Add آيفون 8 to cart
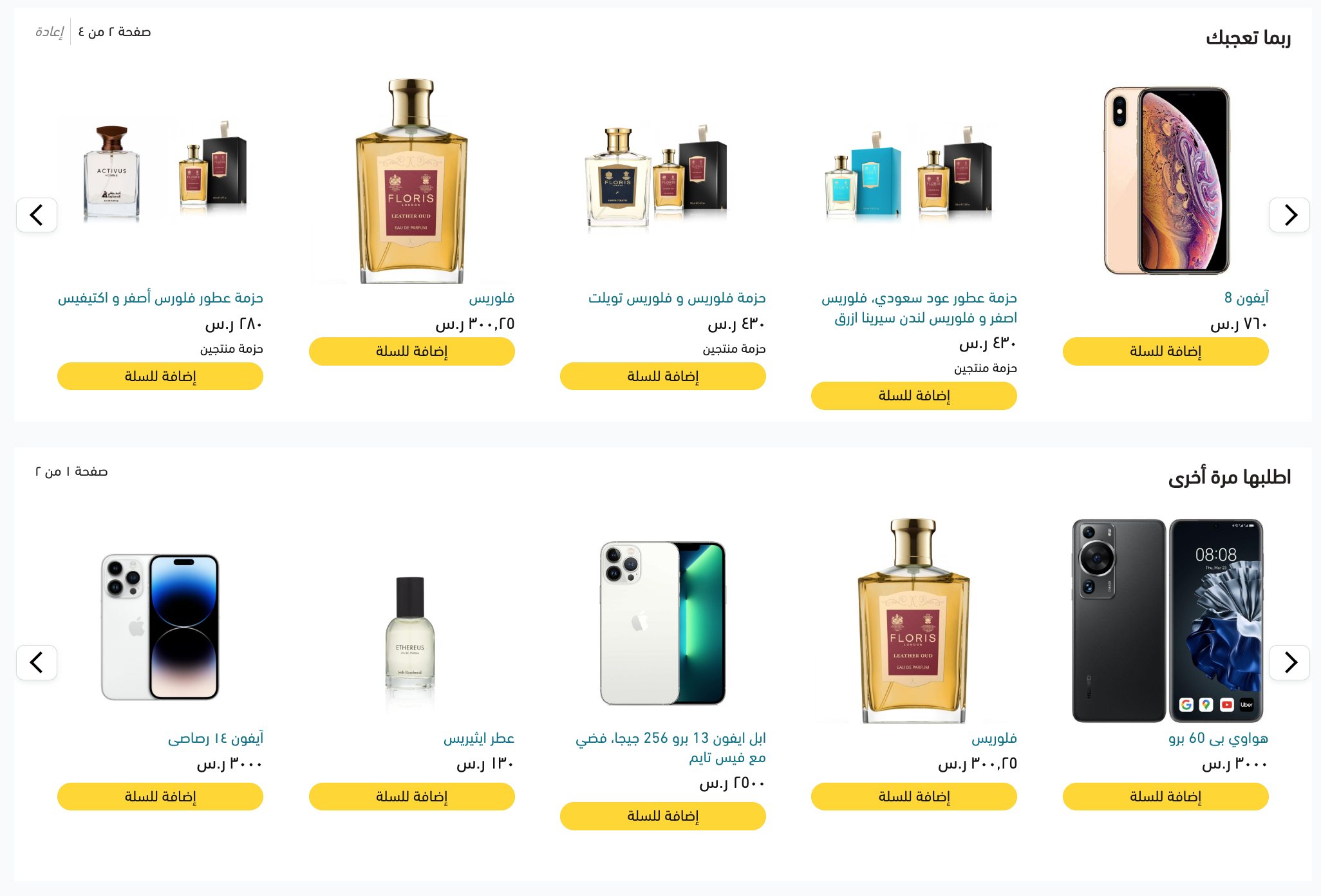This screenshot has width=1321, height=896. tap(1165, 351)
